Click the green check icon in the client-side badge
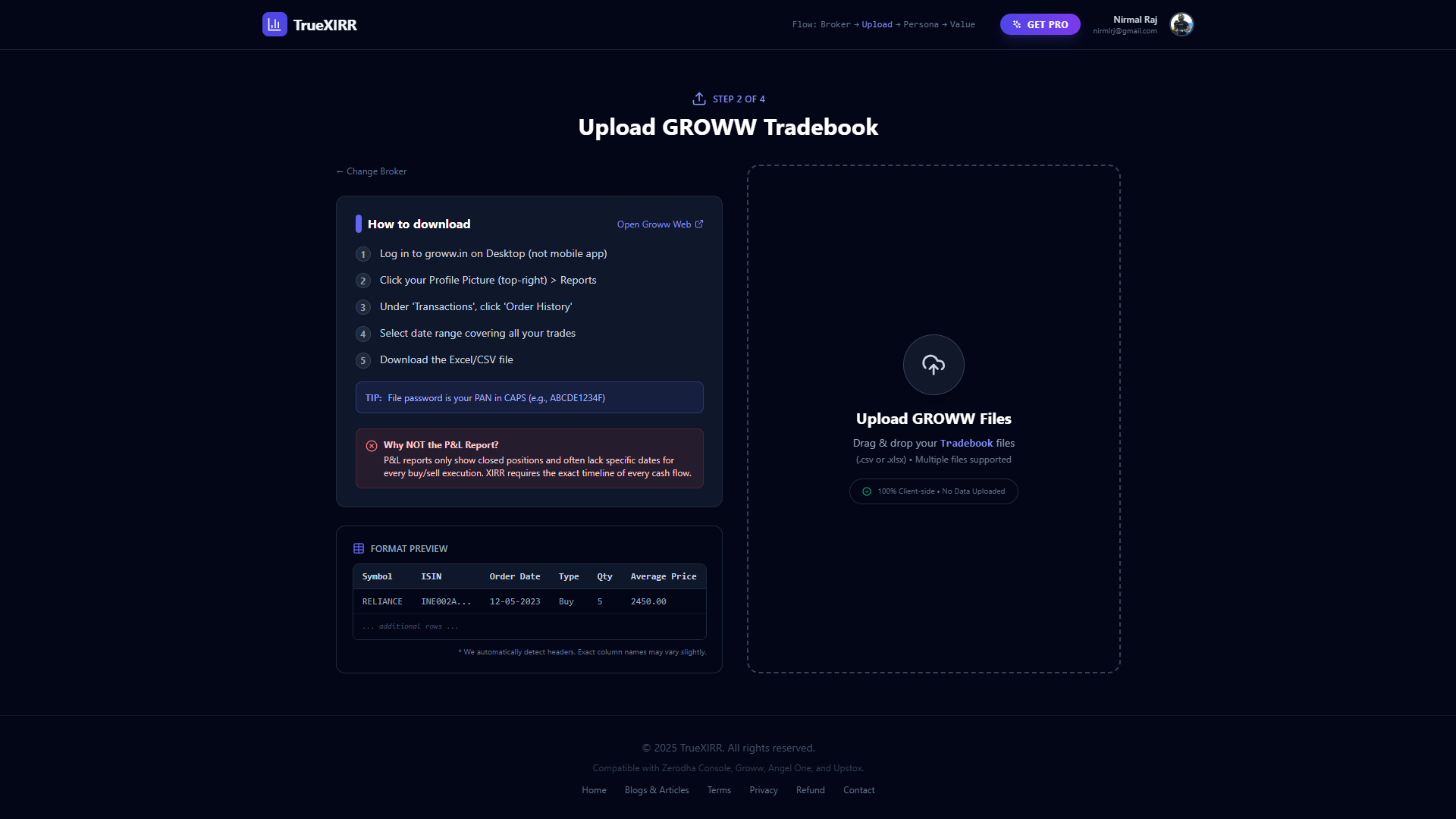1456x819 pixels. 866,491
